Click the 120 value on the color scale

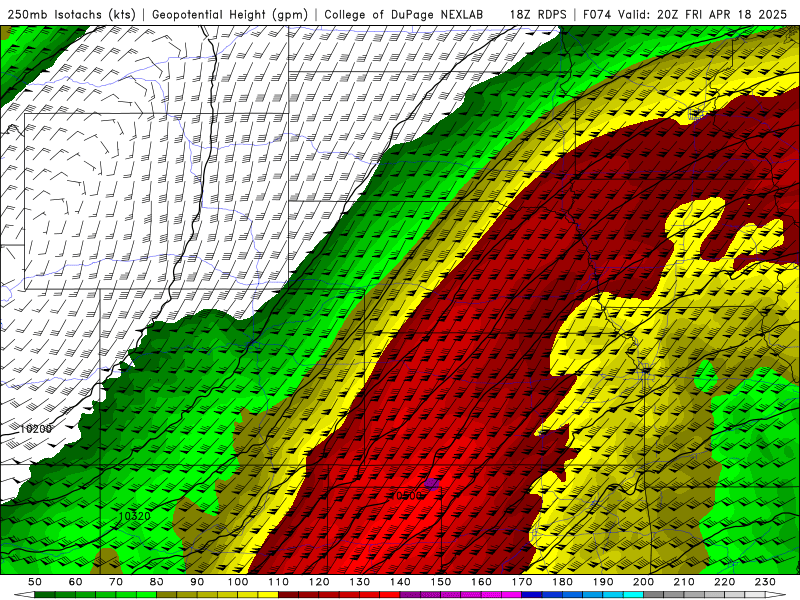pyautogui.click(x=319, y=582)
